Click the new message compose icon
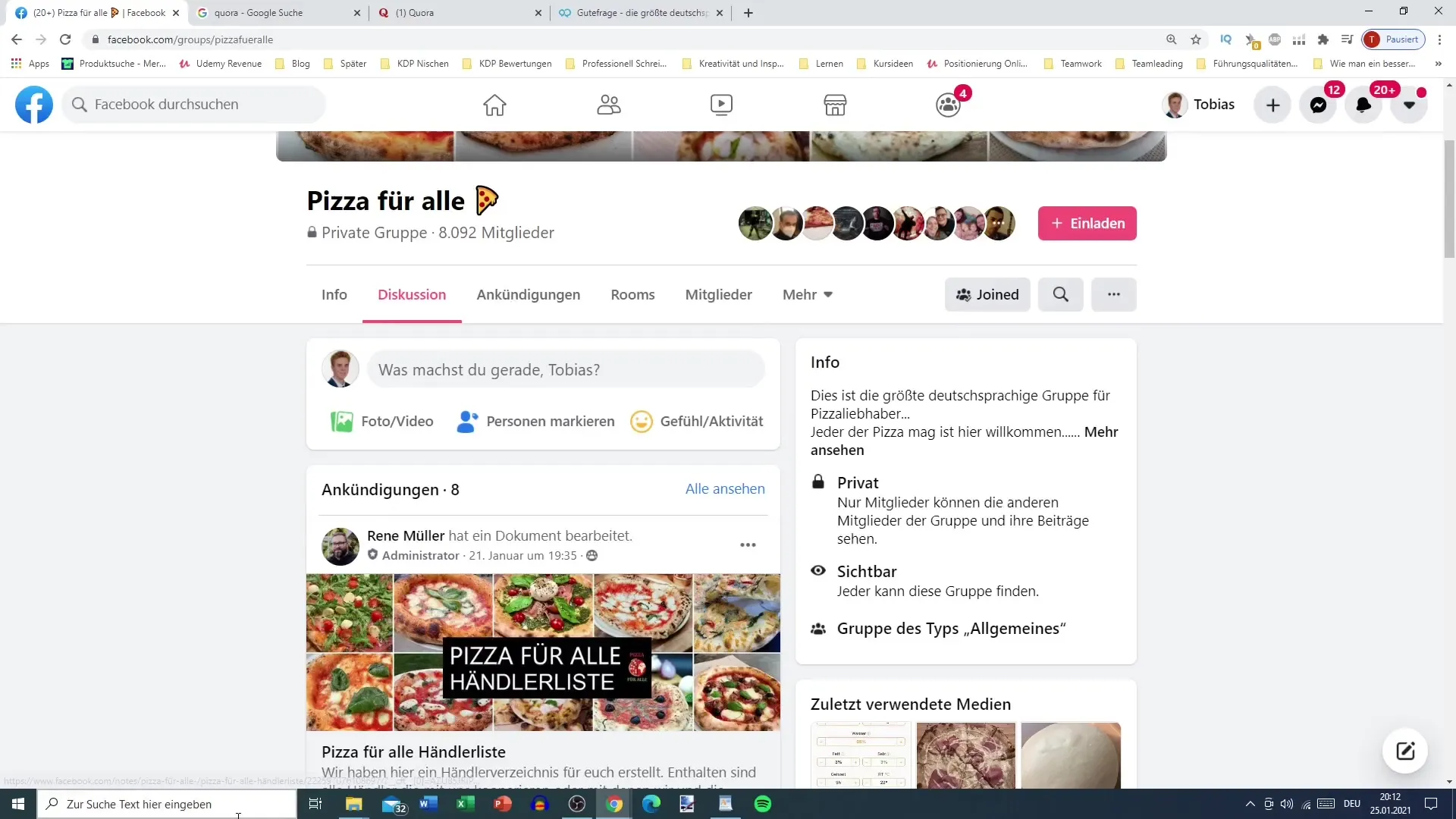This screenshot has width=1456, height=819. pyautogui.click(x=1405, y=751)
